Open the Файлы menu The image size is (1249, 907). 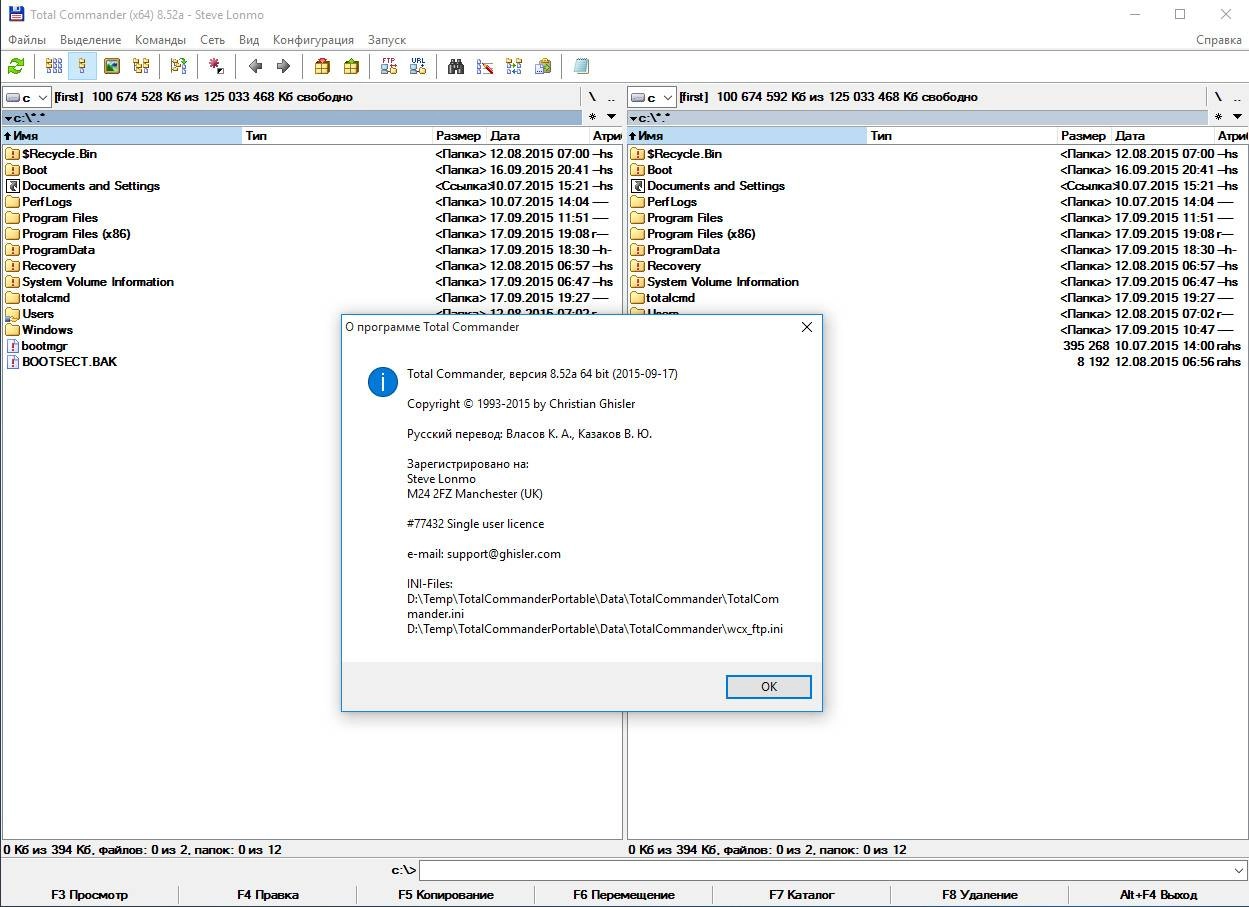pyautogui.click(x=27, y=40)
